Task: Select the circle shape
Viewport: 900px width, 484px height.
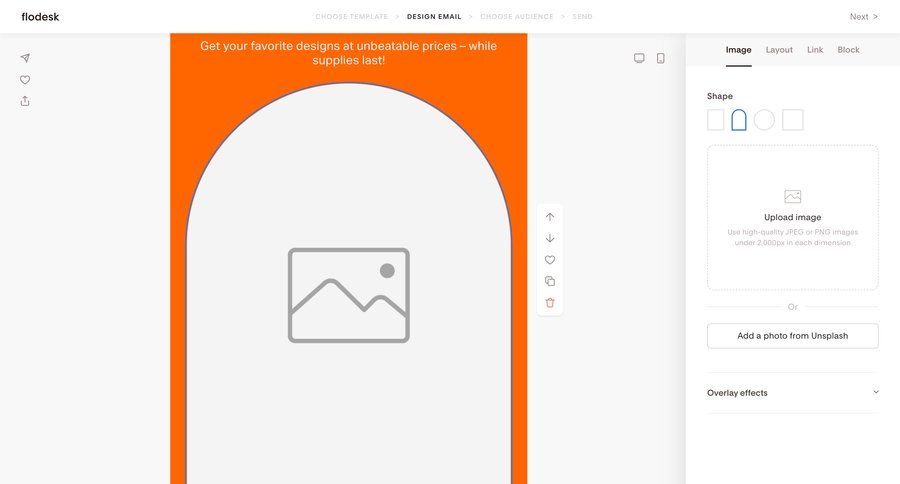Action: pyautogui.click(x=764, y=120)
